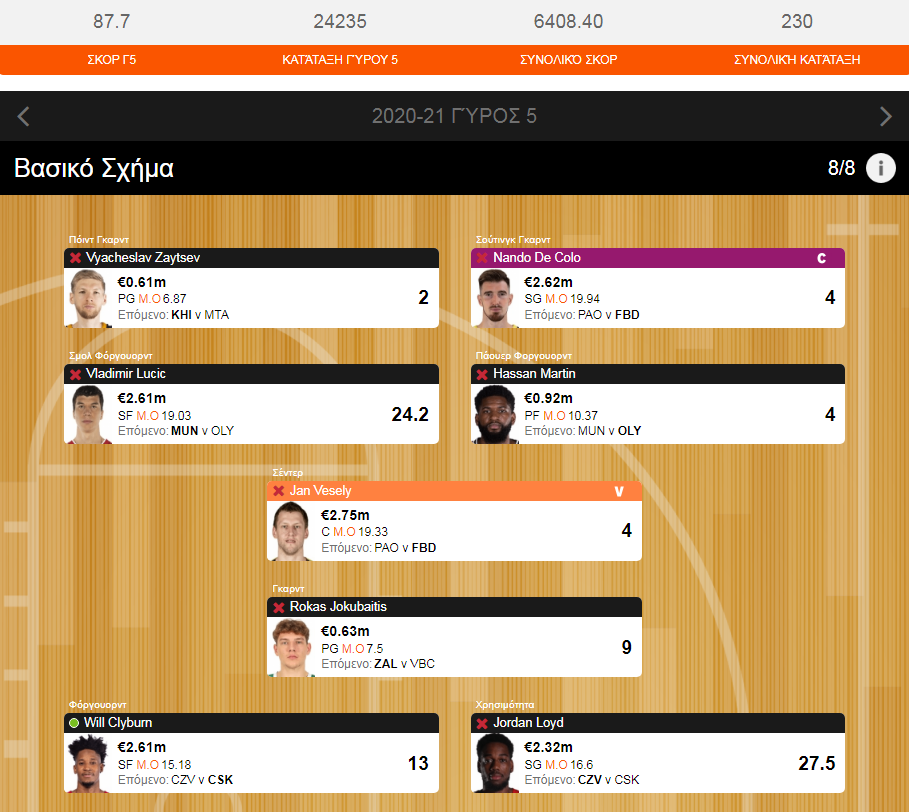The image size is (909, 812).
Task: Click the info icon beside 8/8
Action: pos(881,168)
